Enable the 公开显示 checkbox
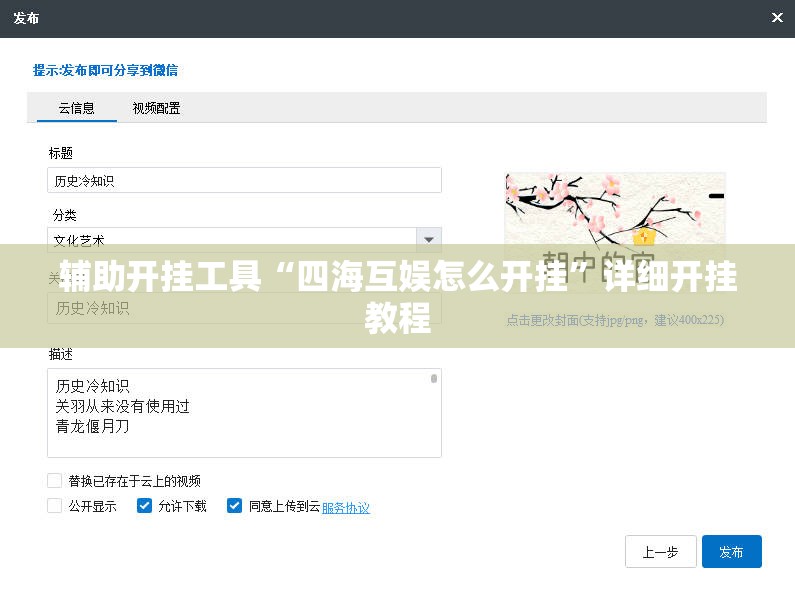Image resolution: width=795 pixels, height=592 pixels. click(x=55, y=506)
